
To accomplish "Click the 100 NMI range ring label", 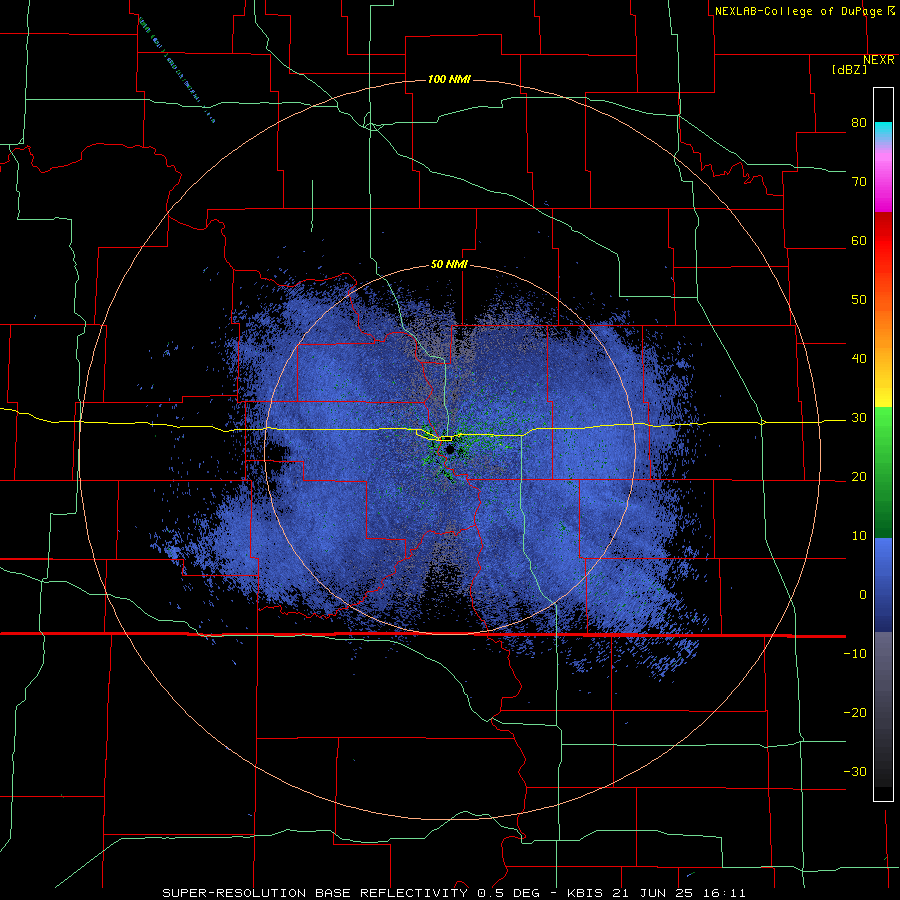I will click(x=449, y=79).
